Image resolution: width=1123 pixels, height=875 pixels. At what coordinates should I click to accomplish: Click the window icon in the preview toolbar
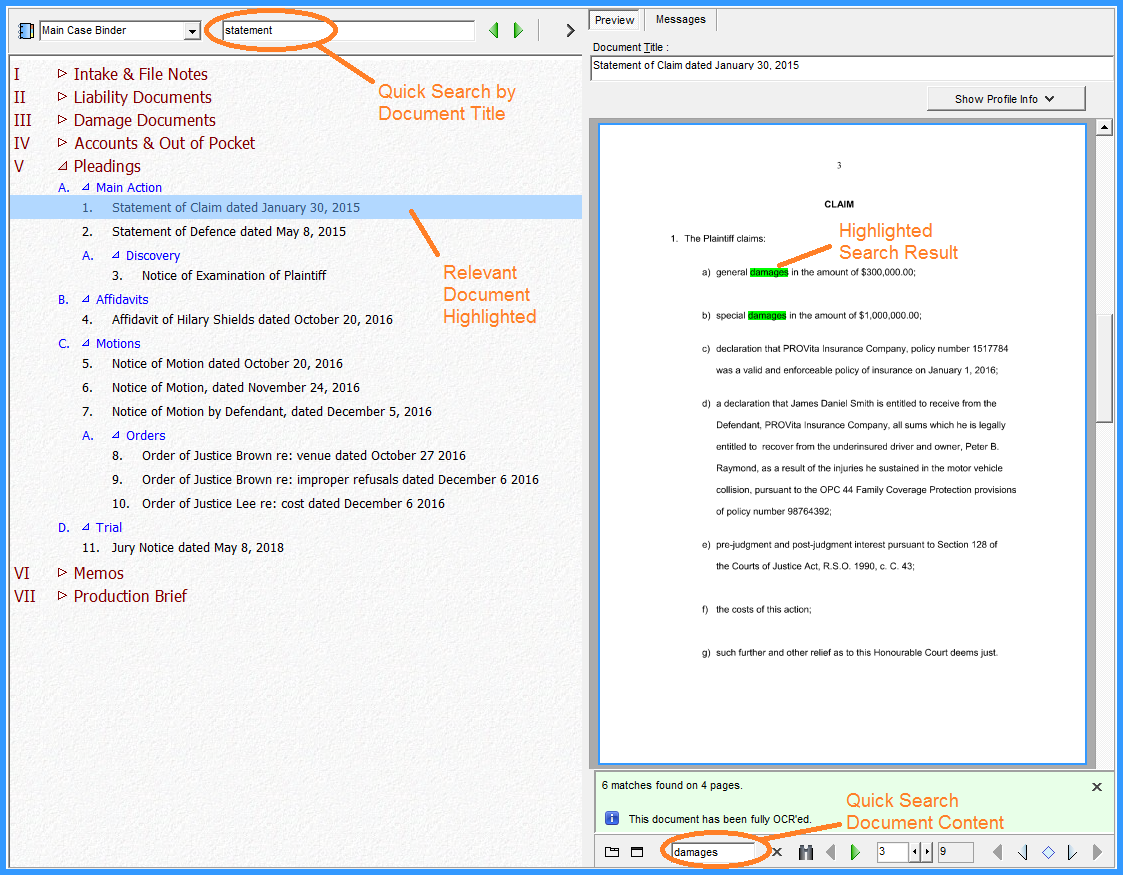click(x=637, y=852)
